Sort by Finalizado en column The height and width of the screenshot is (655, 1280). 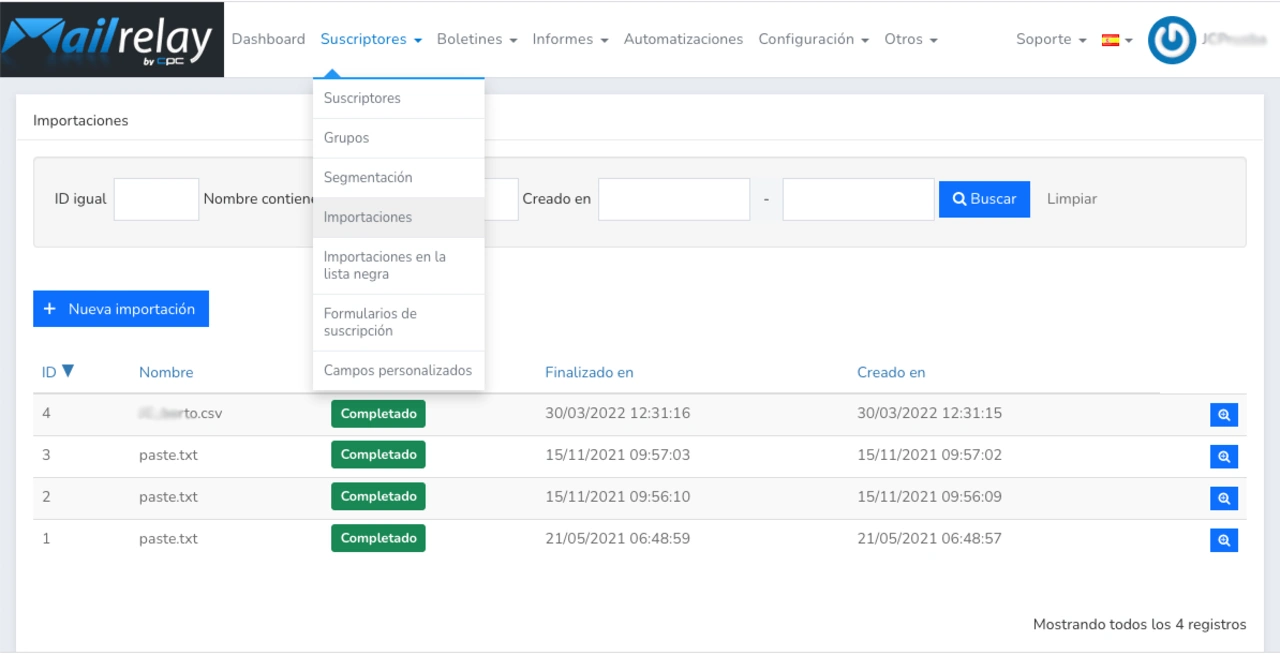(x=589, y=372)
